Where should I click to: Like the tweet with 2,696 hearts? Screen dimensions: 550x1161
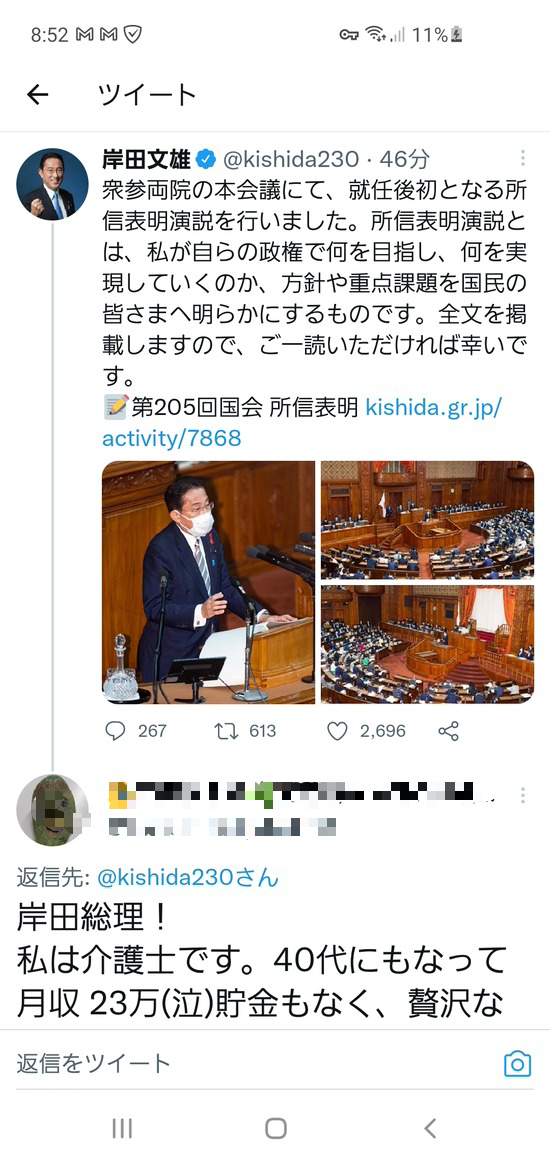point(338,732)
